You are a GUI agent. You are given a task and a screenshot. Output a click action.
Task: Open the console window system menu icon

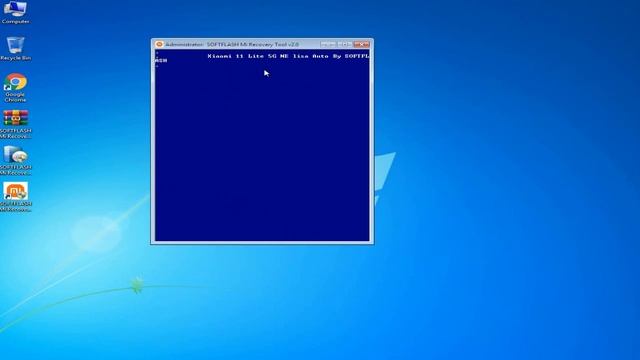pos(159,44)
